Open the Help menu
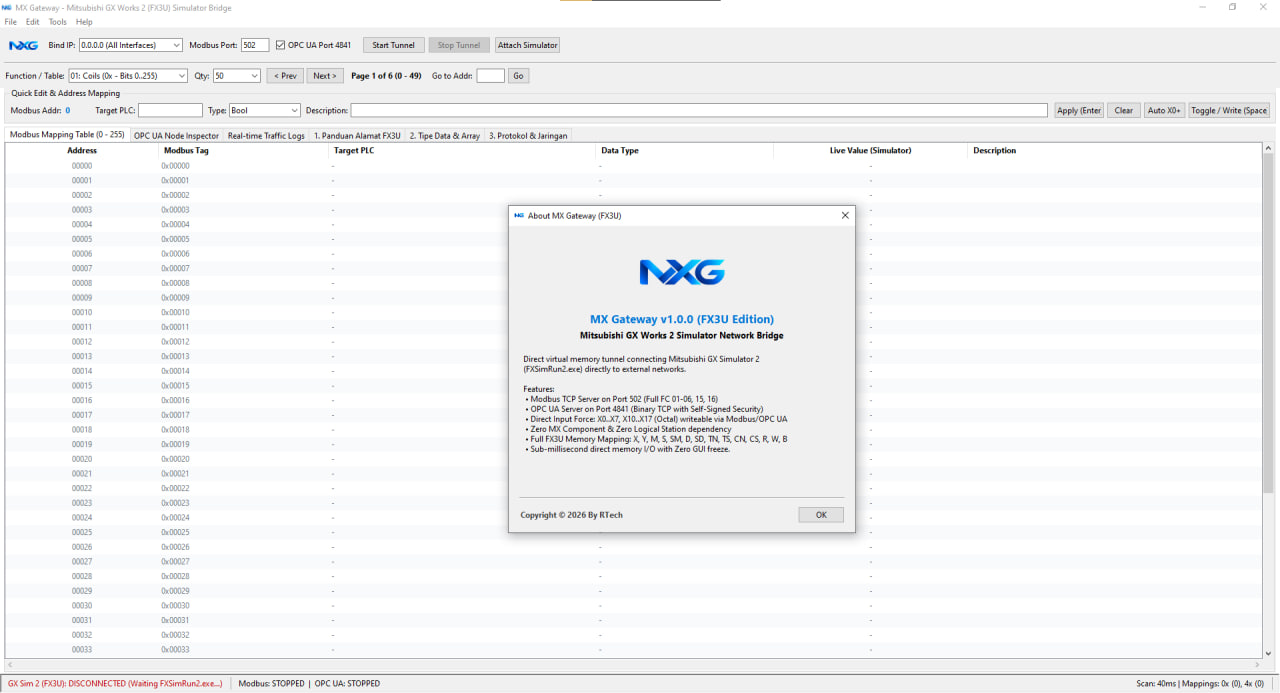Image resolution: width=1280 pixels, height=693 pixels. coord(84,22)
